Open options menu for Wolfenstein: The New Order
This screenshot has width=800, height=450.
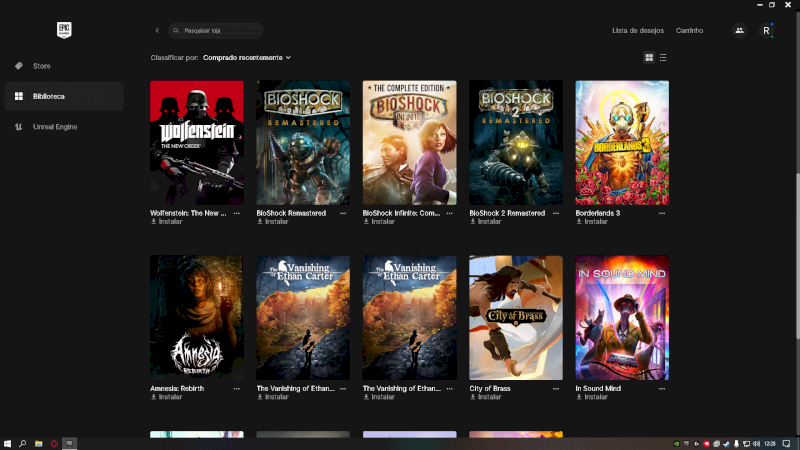237,213
